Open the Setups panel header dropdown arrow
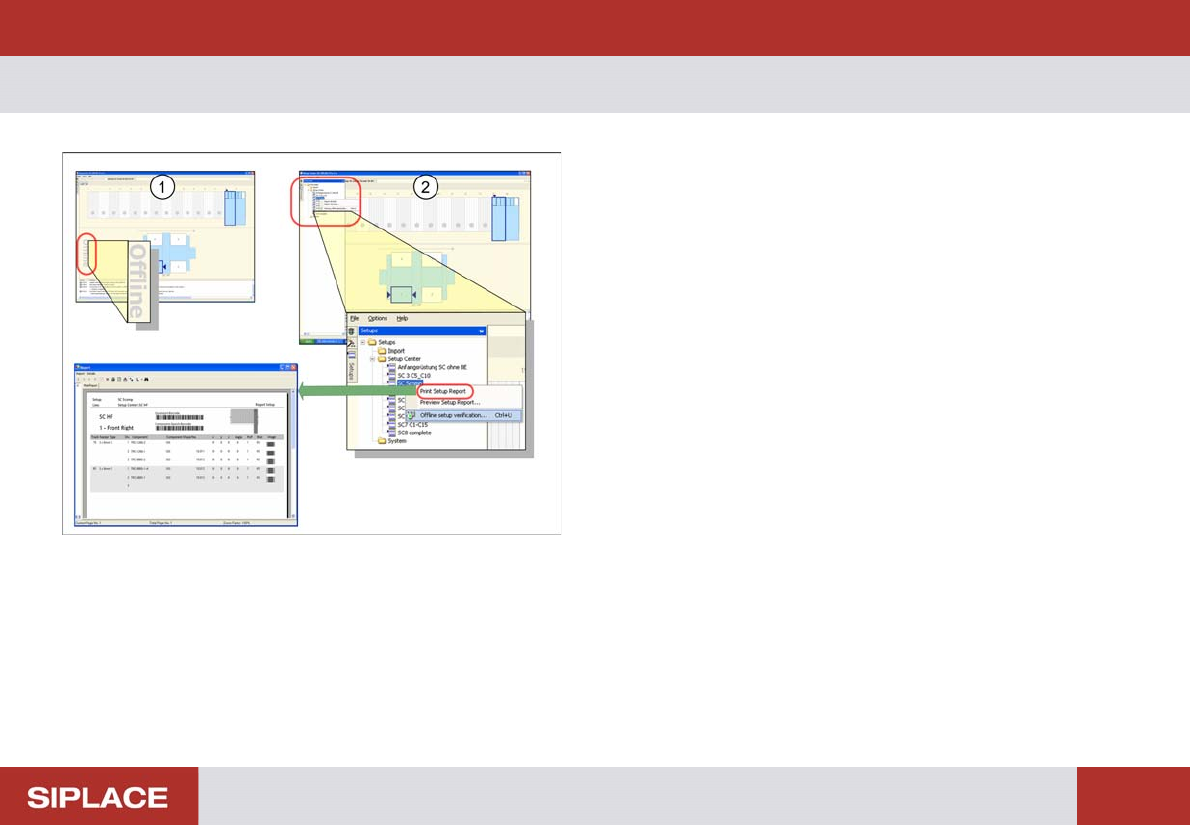This screenshot has width=1190, height=825. point(481,331)
